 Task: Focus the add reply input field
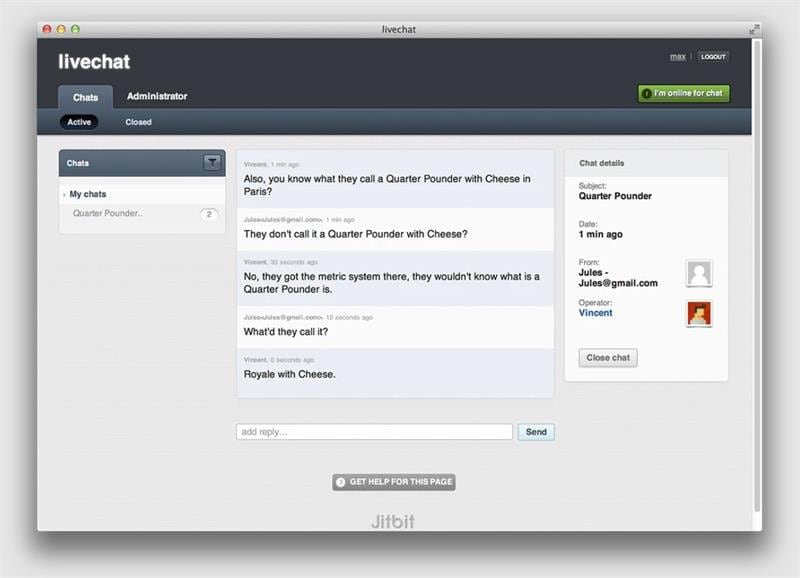tap(374, 432)
